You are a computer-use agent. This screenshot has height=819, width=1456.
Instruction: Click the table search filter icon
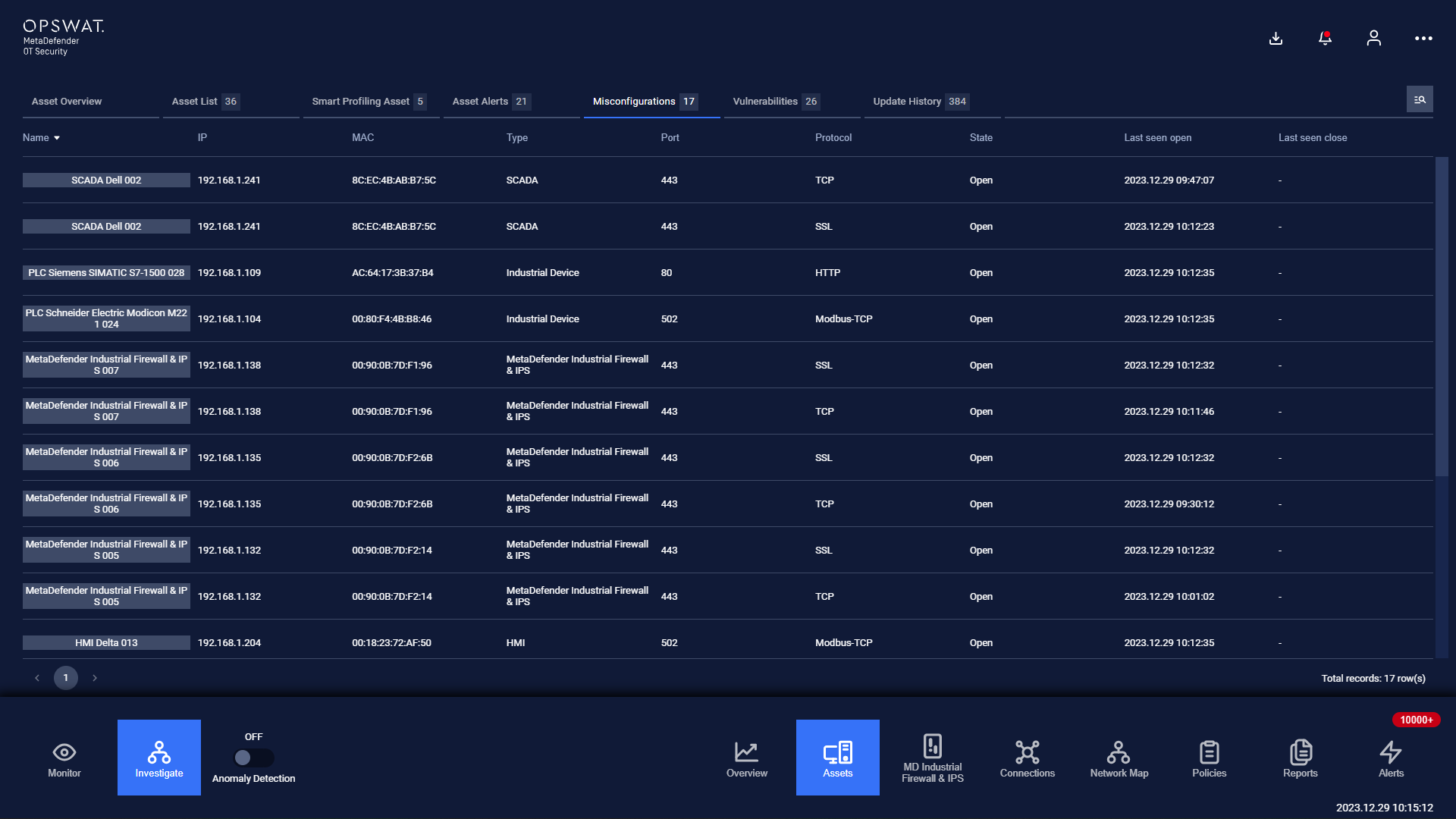1420,99
